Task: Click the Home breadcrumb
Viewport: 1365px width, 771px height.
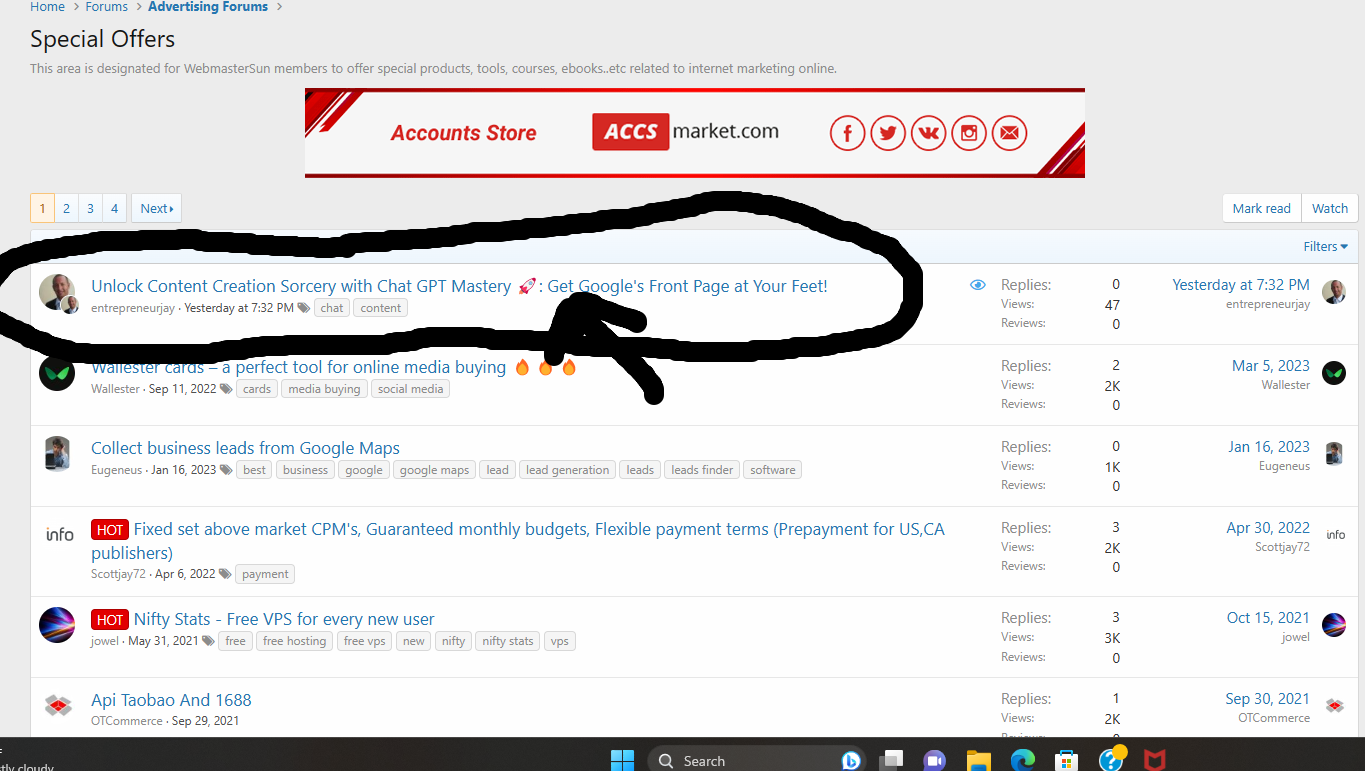Action: coord(47,7)
